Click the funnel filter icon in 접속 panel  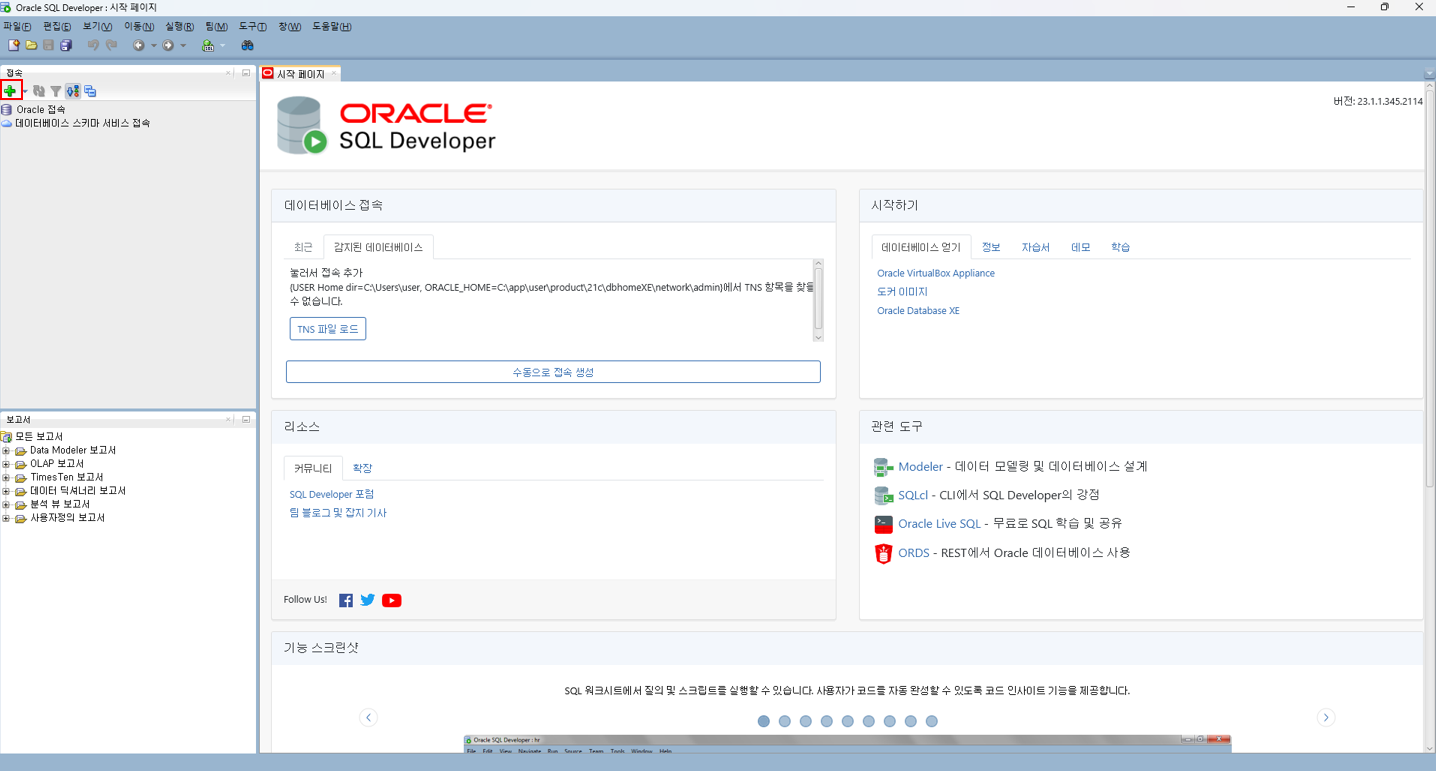56,91
